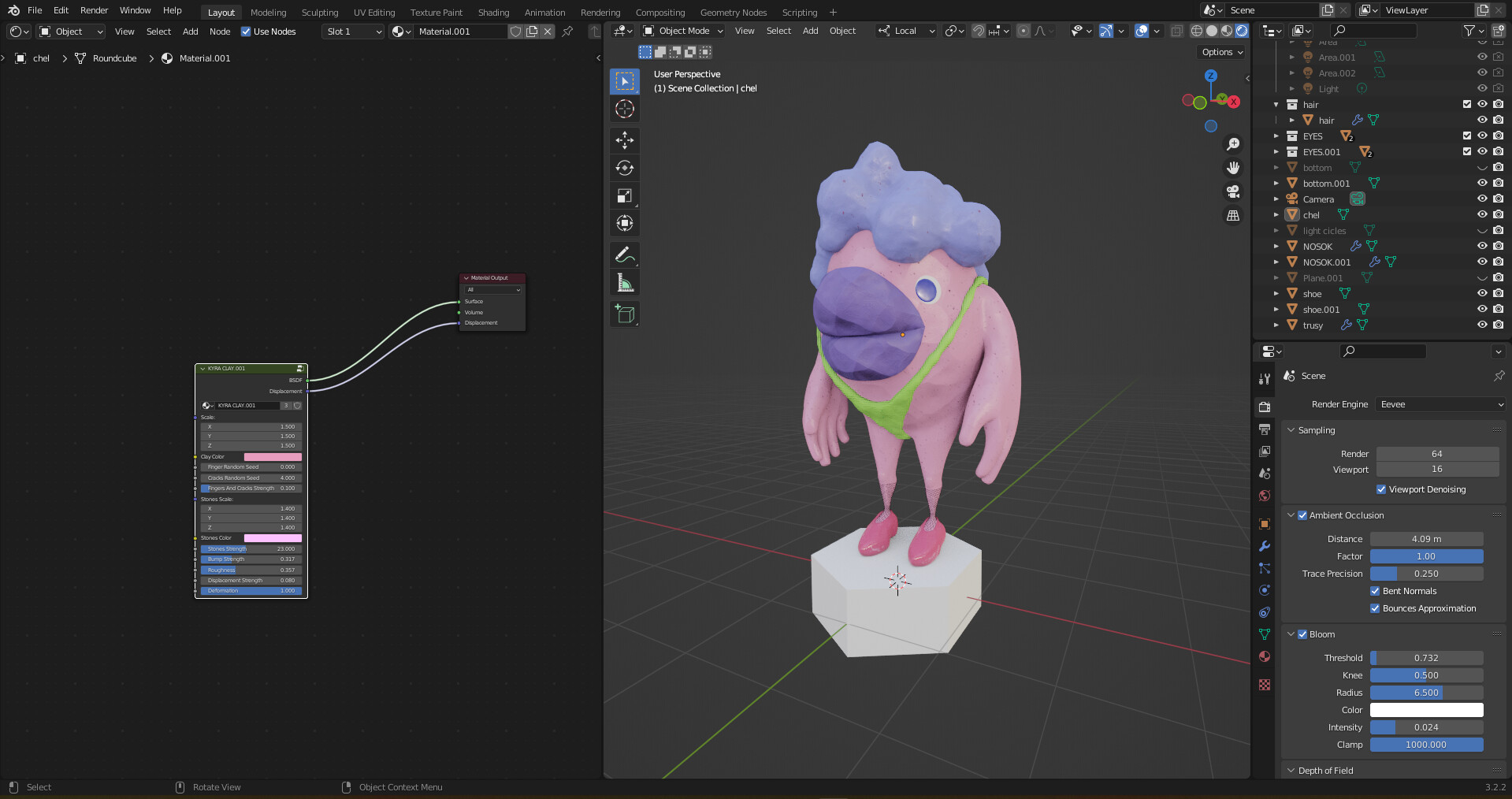Viewport: 1512px width, 799px height.
Task: Toggle X-ray in the viewport header
Action: [1176, 31]
